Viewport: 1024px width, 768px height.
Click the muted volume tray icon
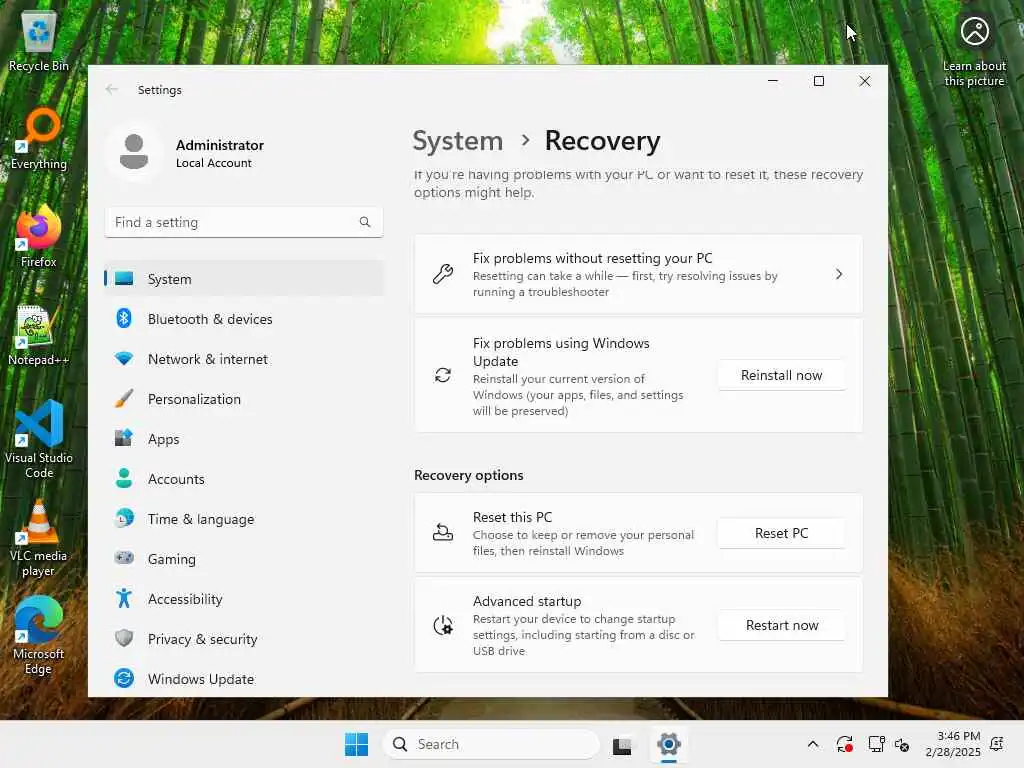pos(902,744)
